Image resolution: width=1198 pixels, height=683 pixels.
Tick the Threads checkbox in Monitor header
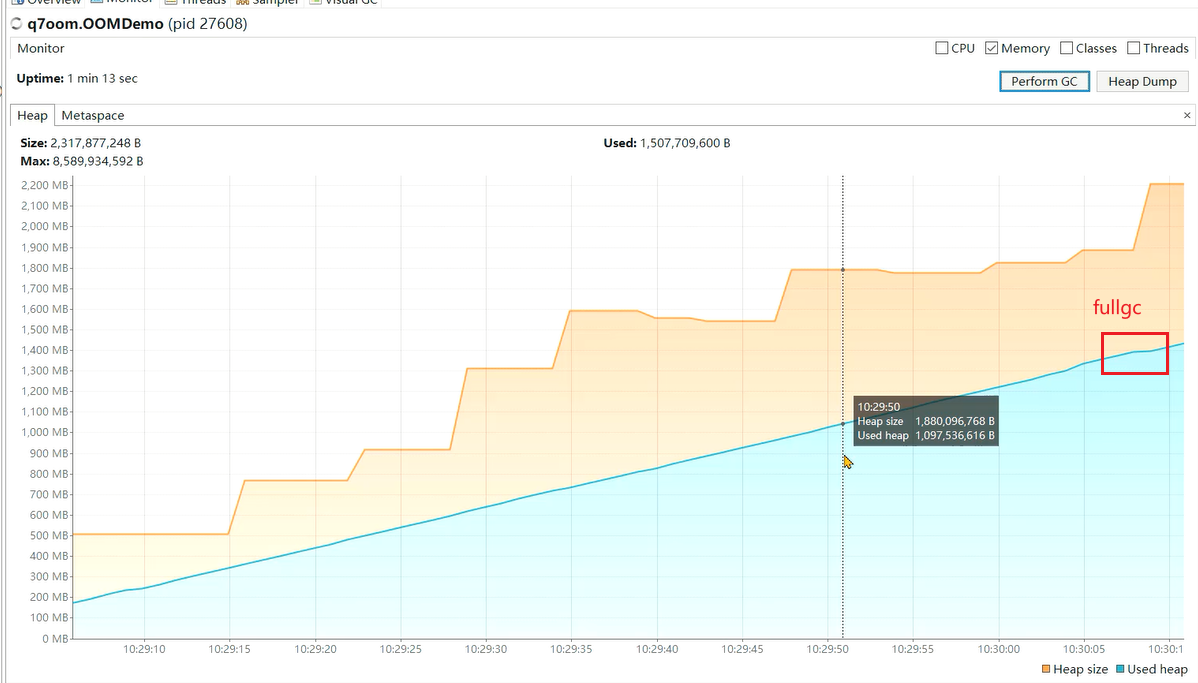pos(1133,48)
